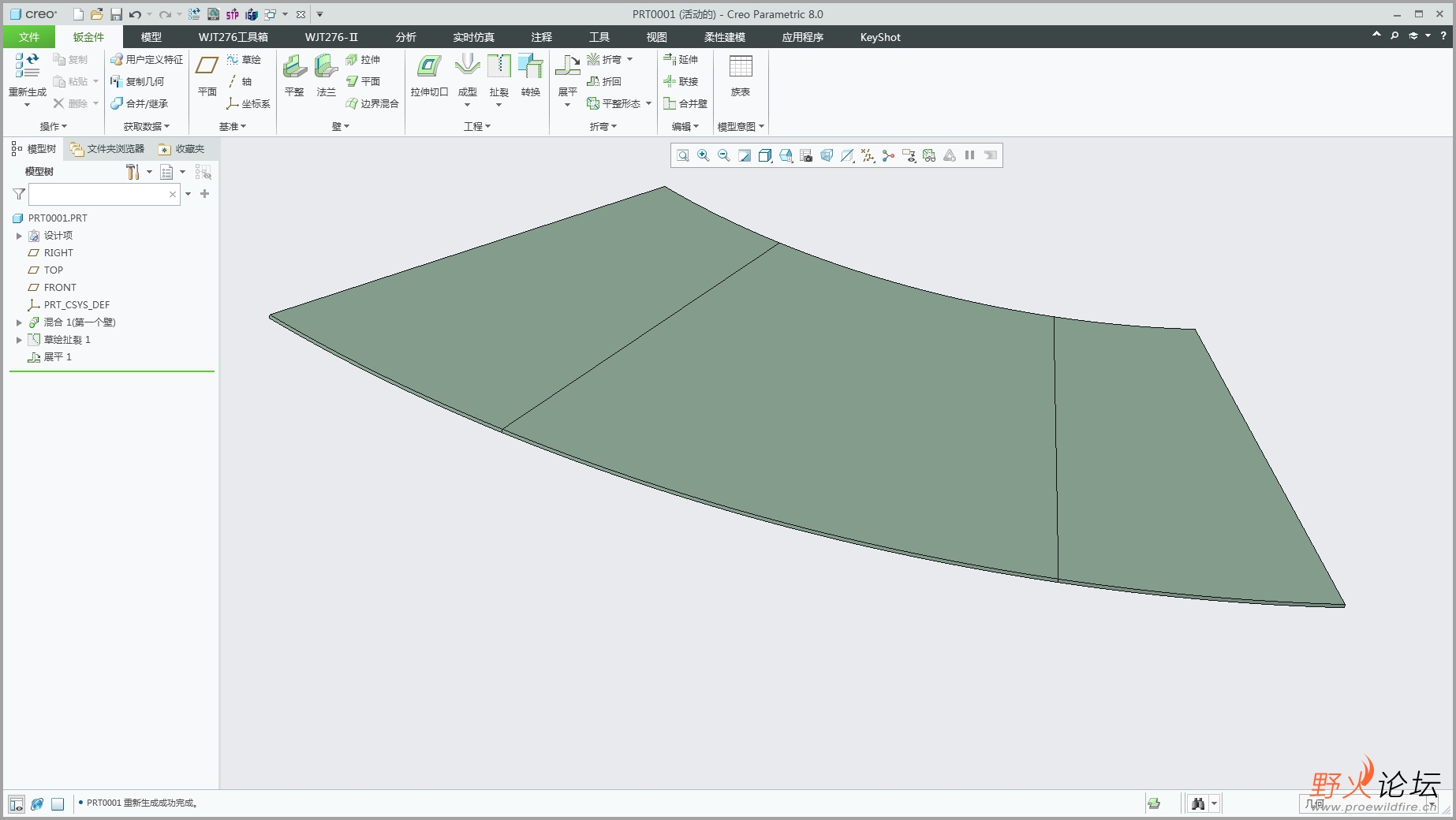Open the 基准 group dropdown
This screenshot has width=1456, height=820.
[x=233, y=126]
